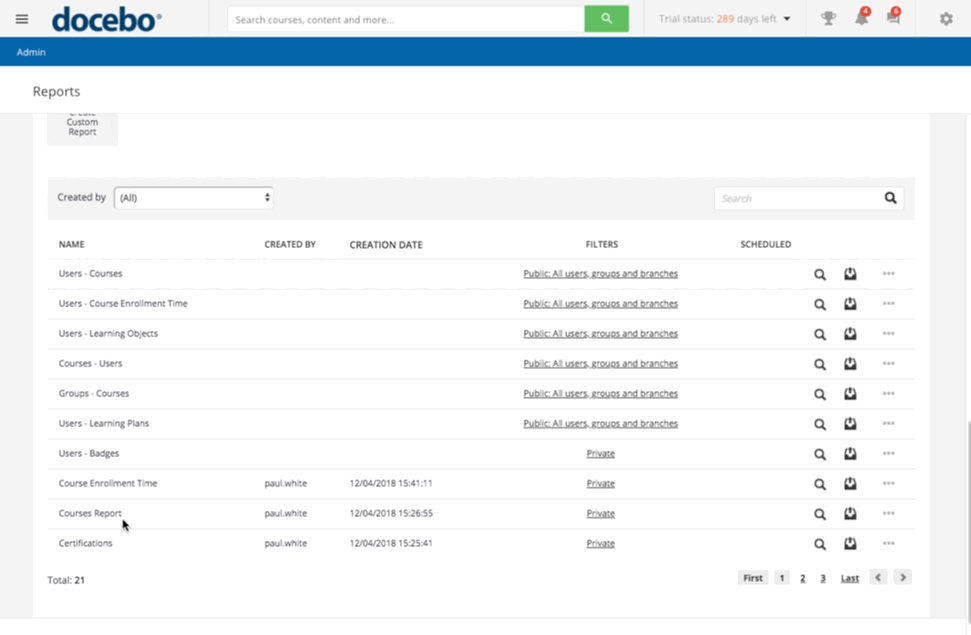Click the reports search field
The image size is (971, 635).
pyautogui.click(x=797, y=198)
